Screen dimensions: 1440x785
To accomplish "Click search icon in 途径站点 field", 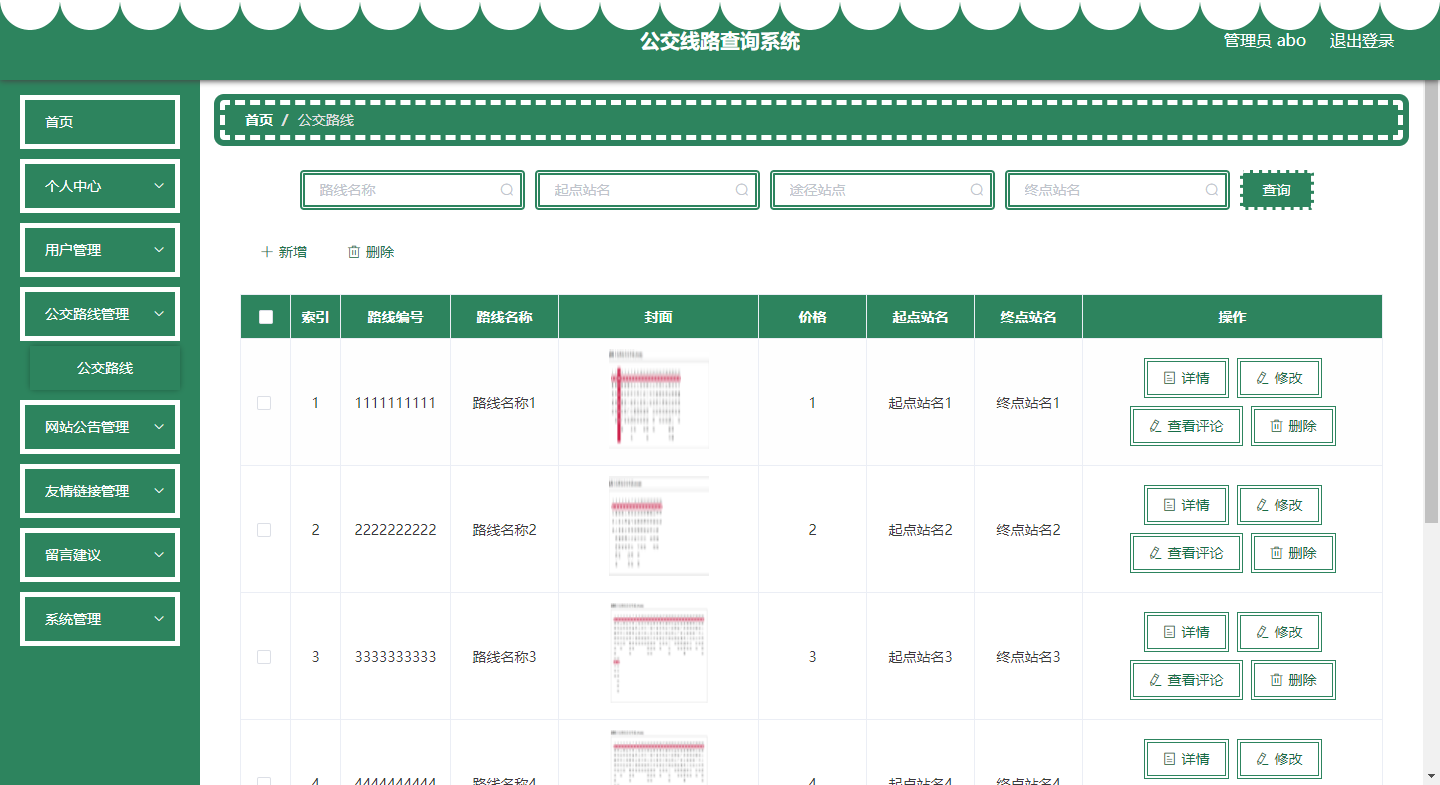I will (x=977, y=190).
